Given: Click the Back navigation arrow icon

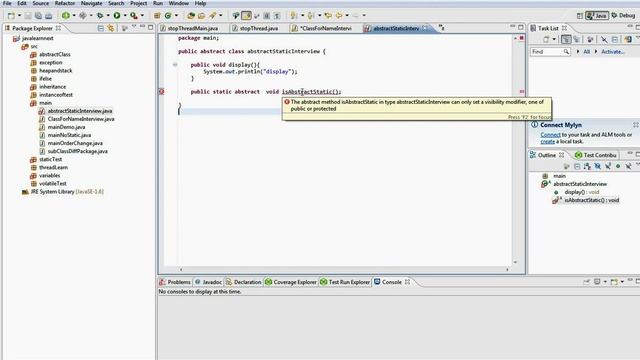Looking at the screenshot, I should coord(338,16).
